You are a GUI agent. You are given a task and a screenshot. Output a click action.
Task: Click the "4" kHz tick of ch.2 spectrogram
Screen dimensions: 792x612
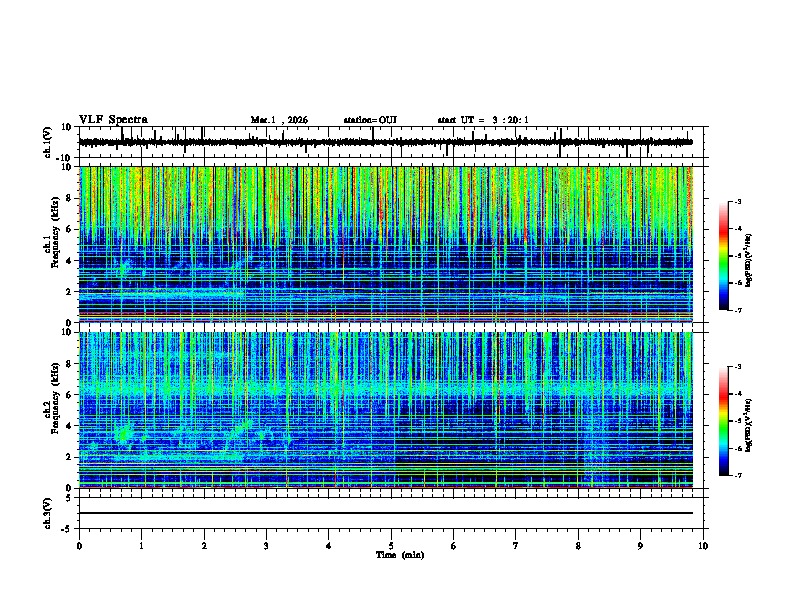point(69,426)
